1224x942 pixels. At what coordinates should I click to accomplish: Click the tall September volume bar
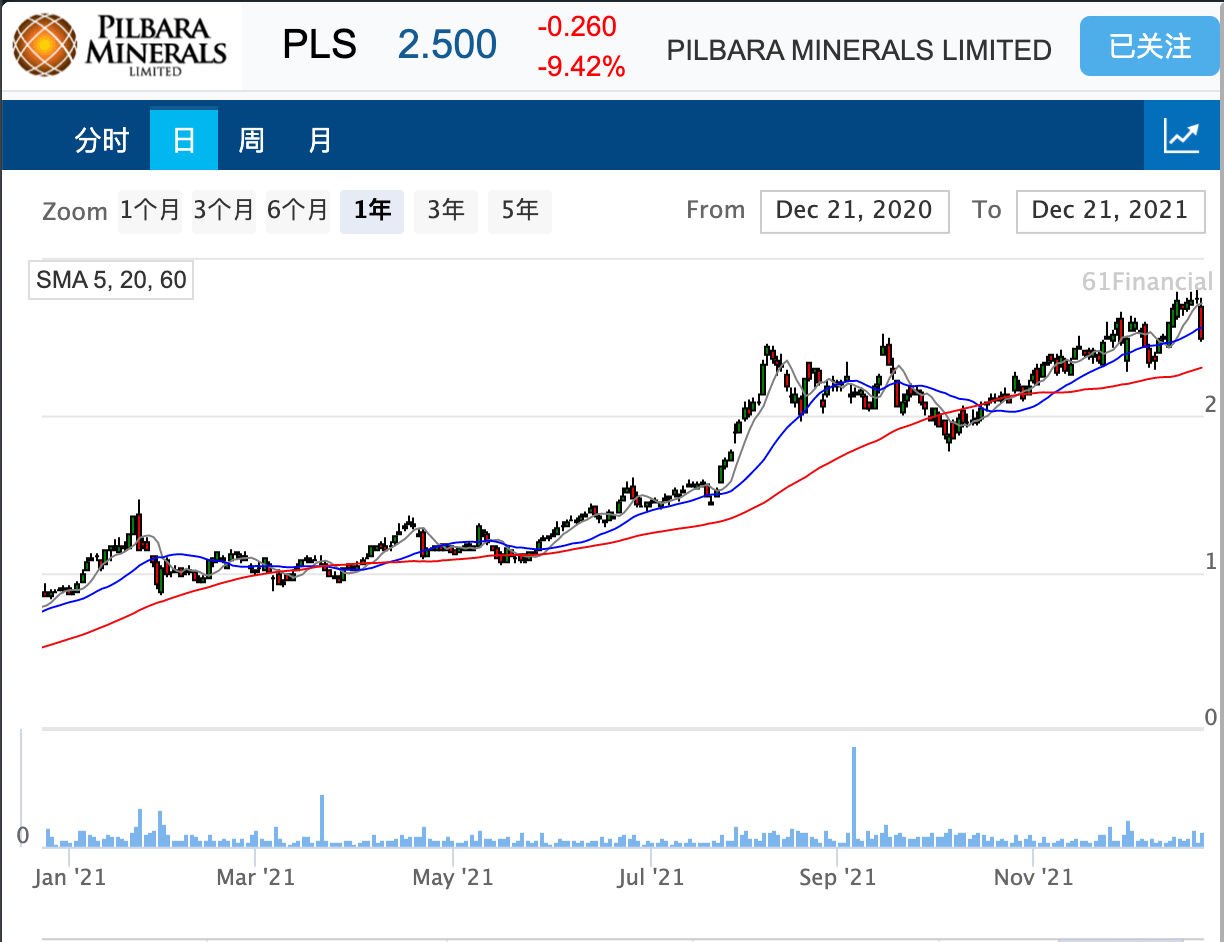coord(854,797)
